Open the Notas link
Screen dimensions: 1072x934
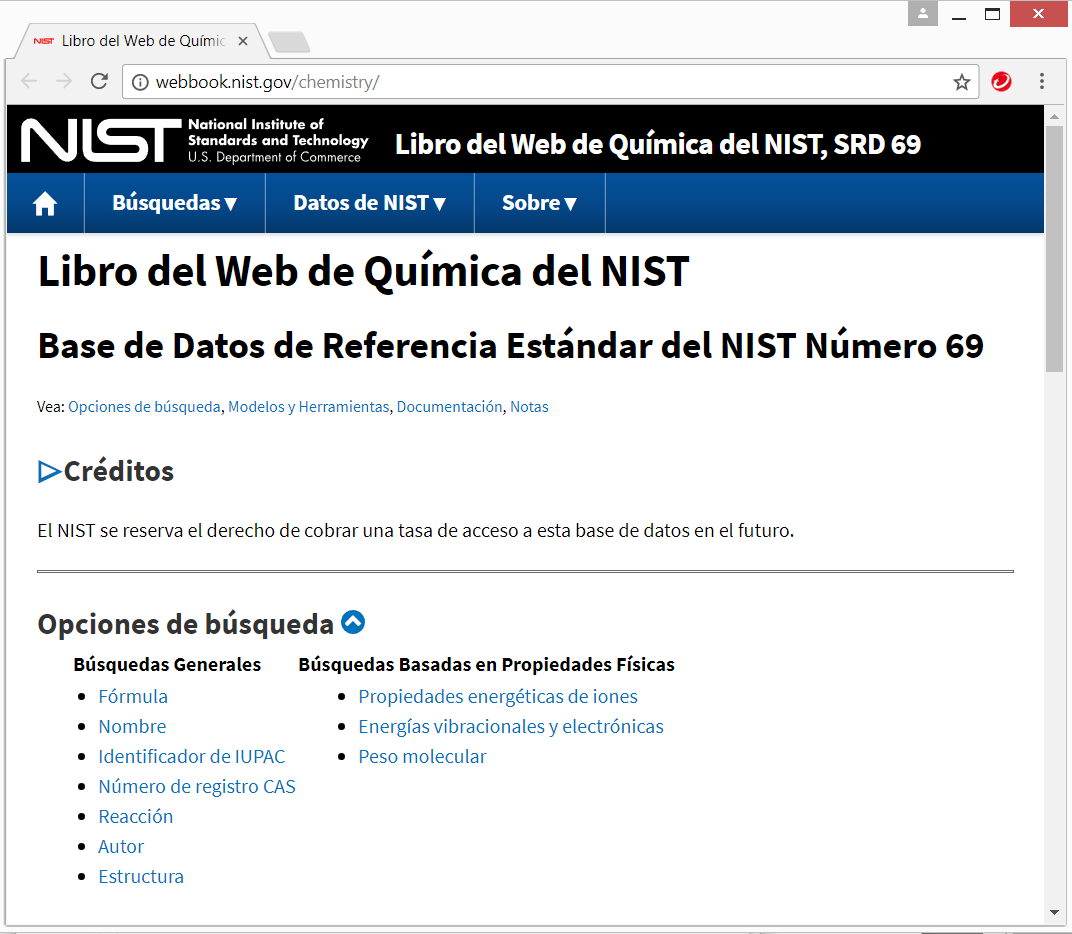pyautogui.click(x=529, y=407)
